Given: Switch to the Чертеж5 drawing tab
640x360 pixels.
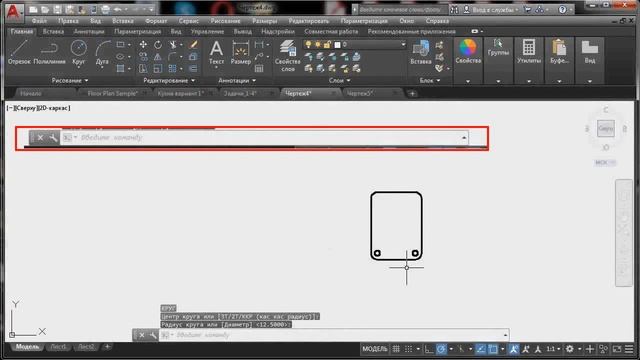Looking at the screenshot, I should 360,93.
